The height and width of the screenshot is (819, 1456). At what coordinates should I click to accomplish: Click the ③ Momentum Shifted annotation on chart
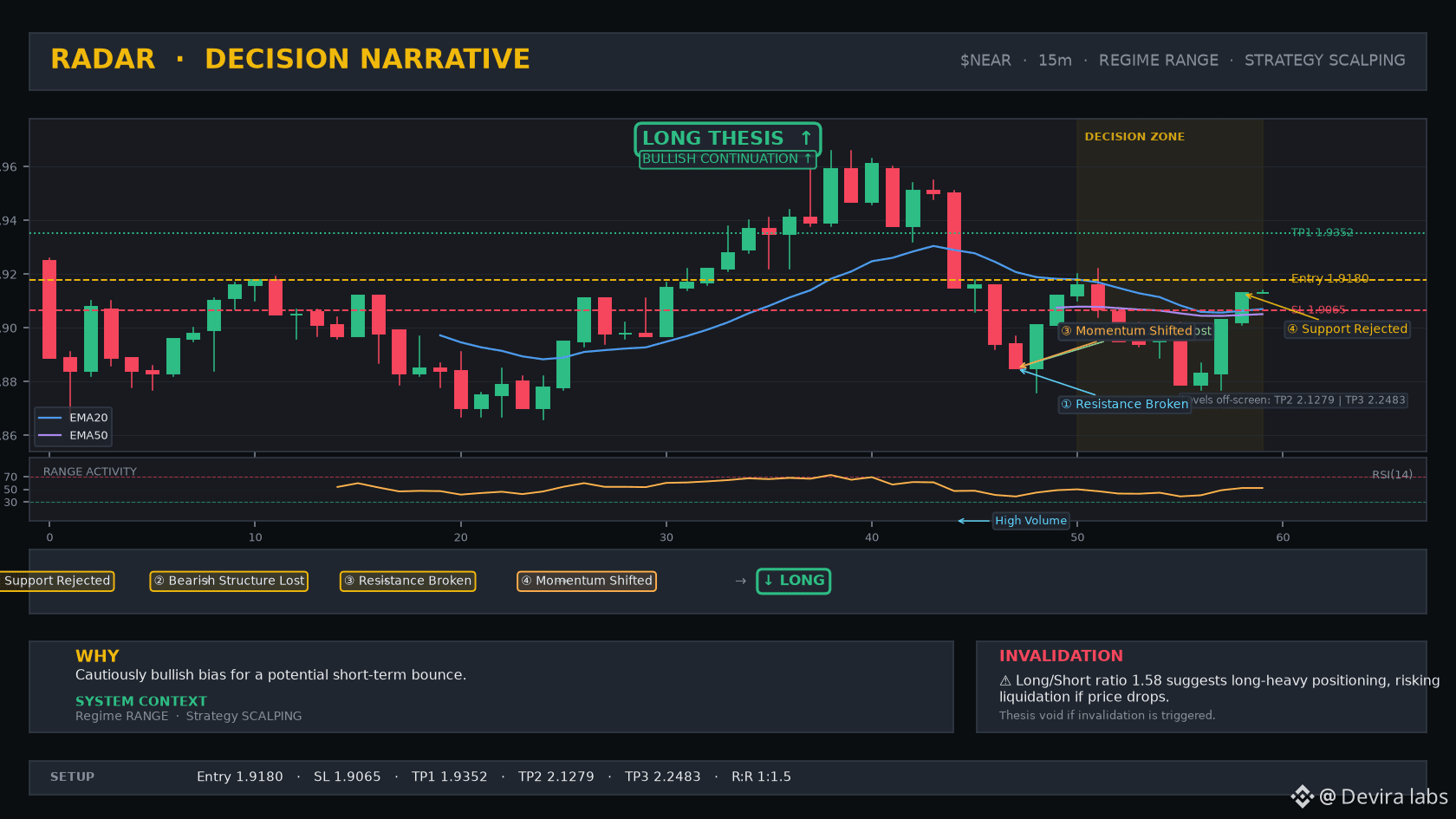(x=1127, y=331)
